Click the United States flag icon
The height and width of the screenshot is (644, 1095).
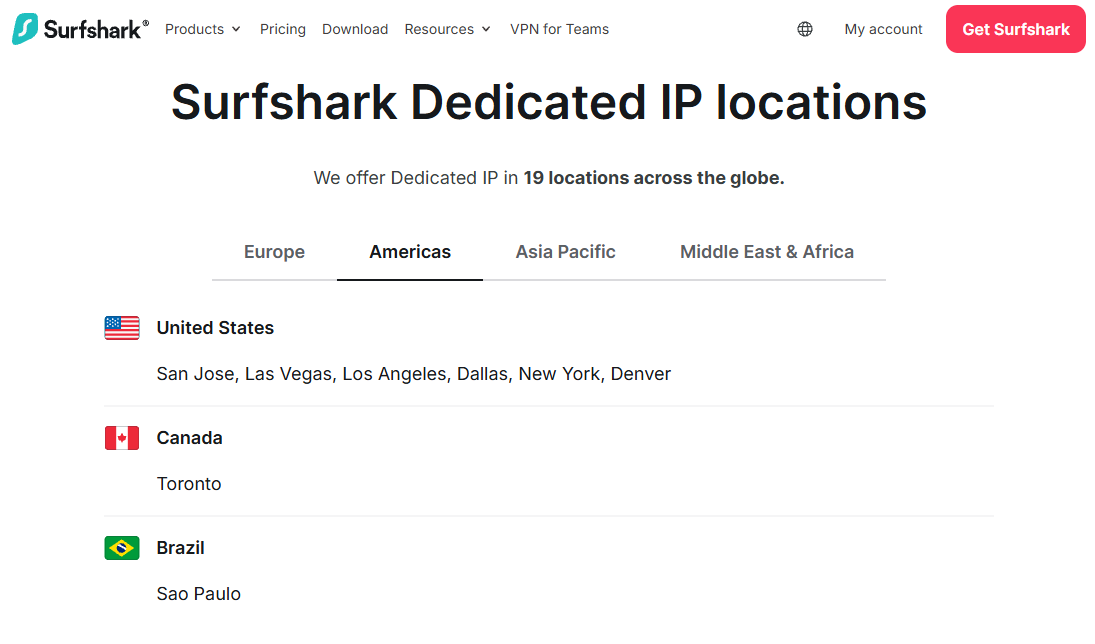pos(121,327)
